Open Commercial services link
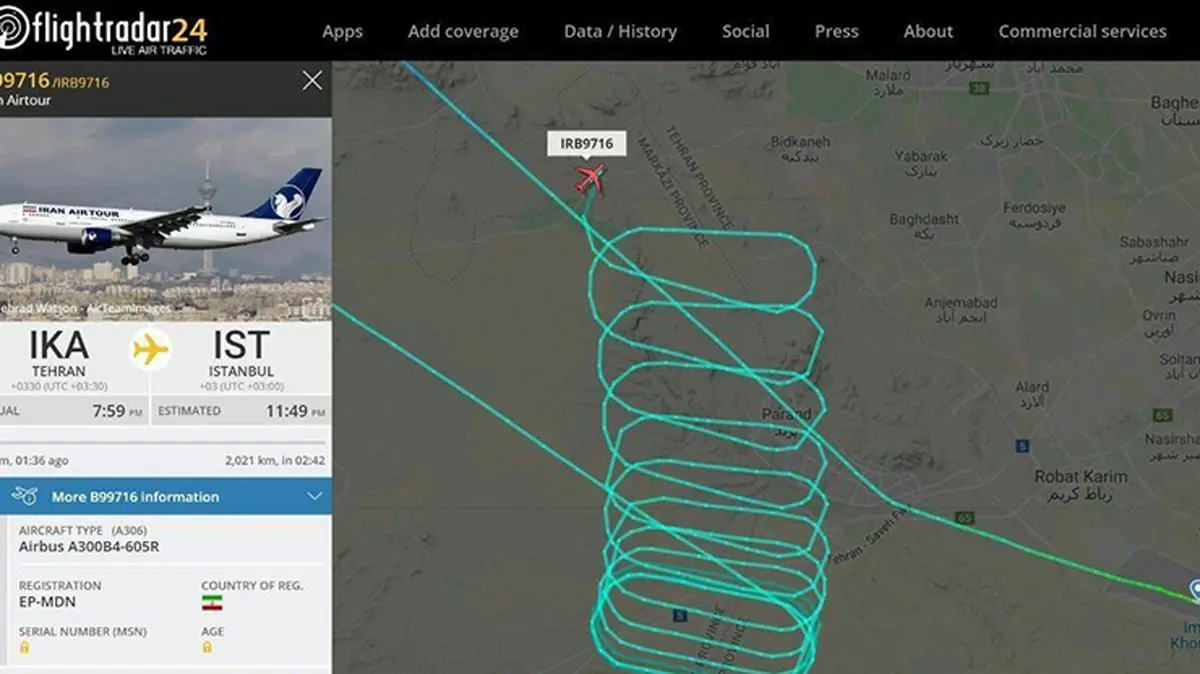Viewport: 1200px width, 674px height. pos(1082,31)
